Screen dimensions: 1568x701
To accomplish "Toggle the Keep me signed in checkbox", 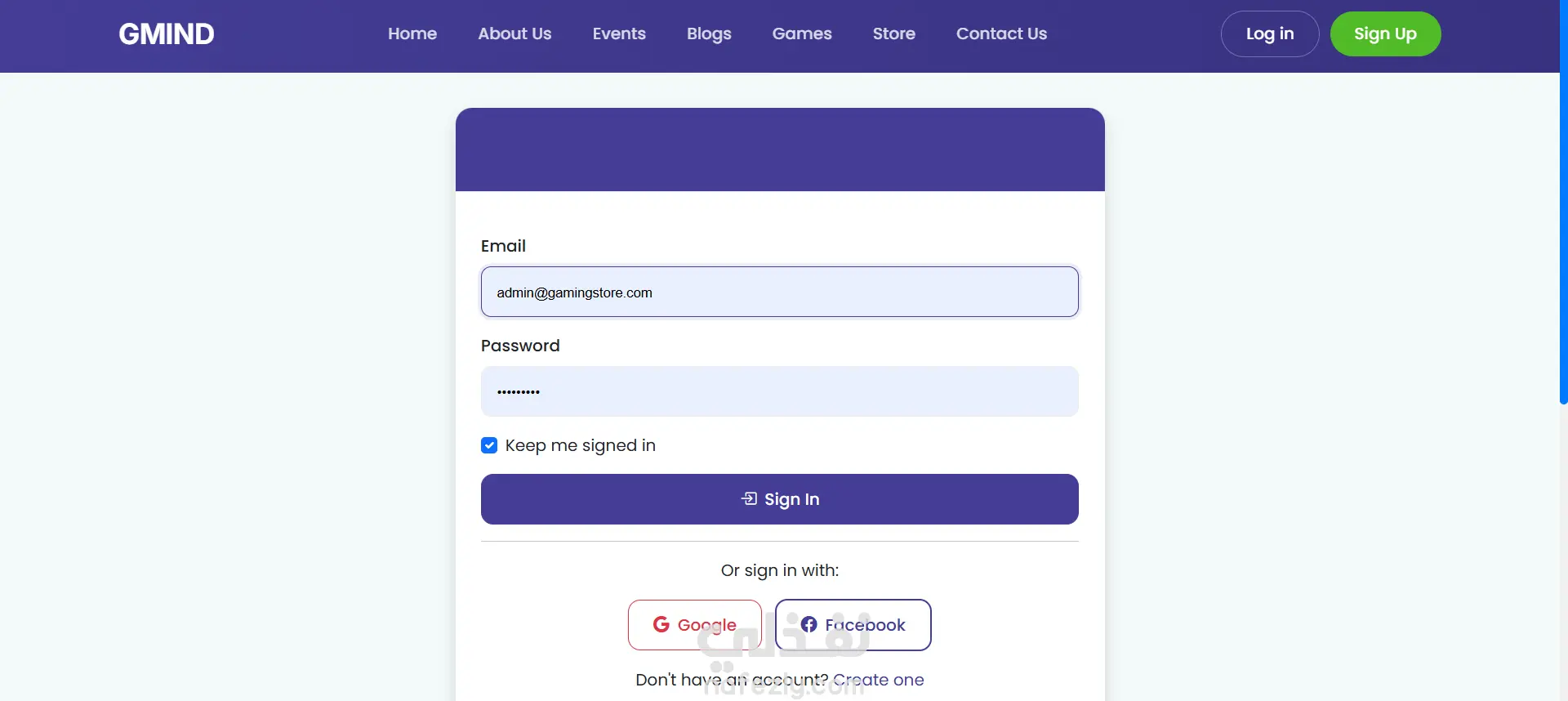I will point(489,445).
